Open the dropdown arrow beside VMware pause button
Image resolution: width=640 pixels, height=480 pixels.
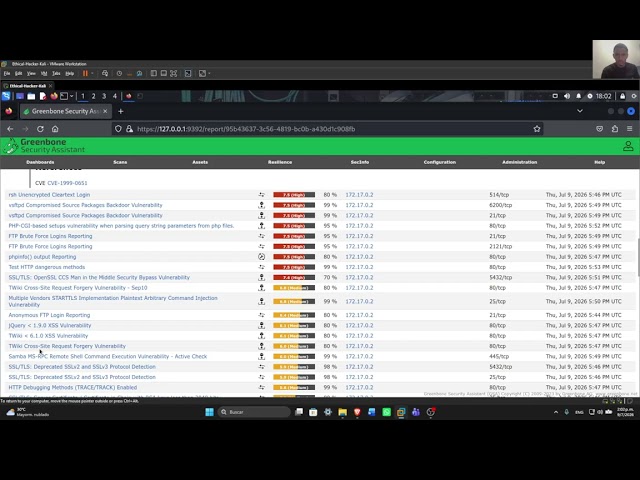pyautogui.click(x=92, y=73)
